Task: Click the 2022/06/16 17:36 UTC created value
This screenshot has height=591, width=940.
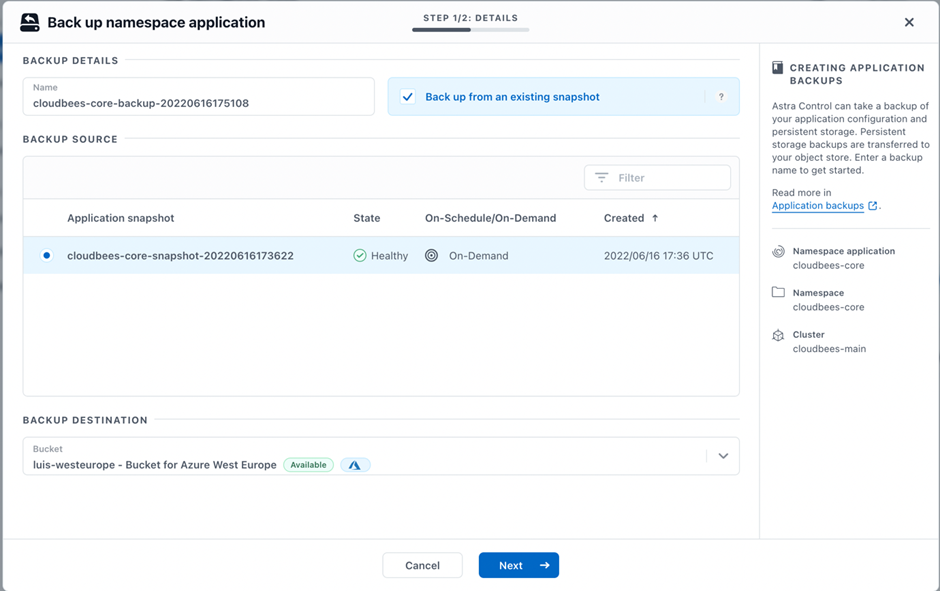Action: [x=658, y=256]
